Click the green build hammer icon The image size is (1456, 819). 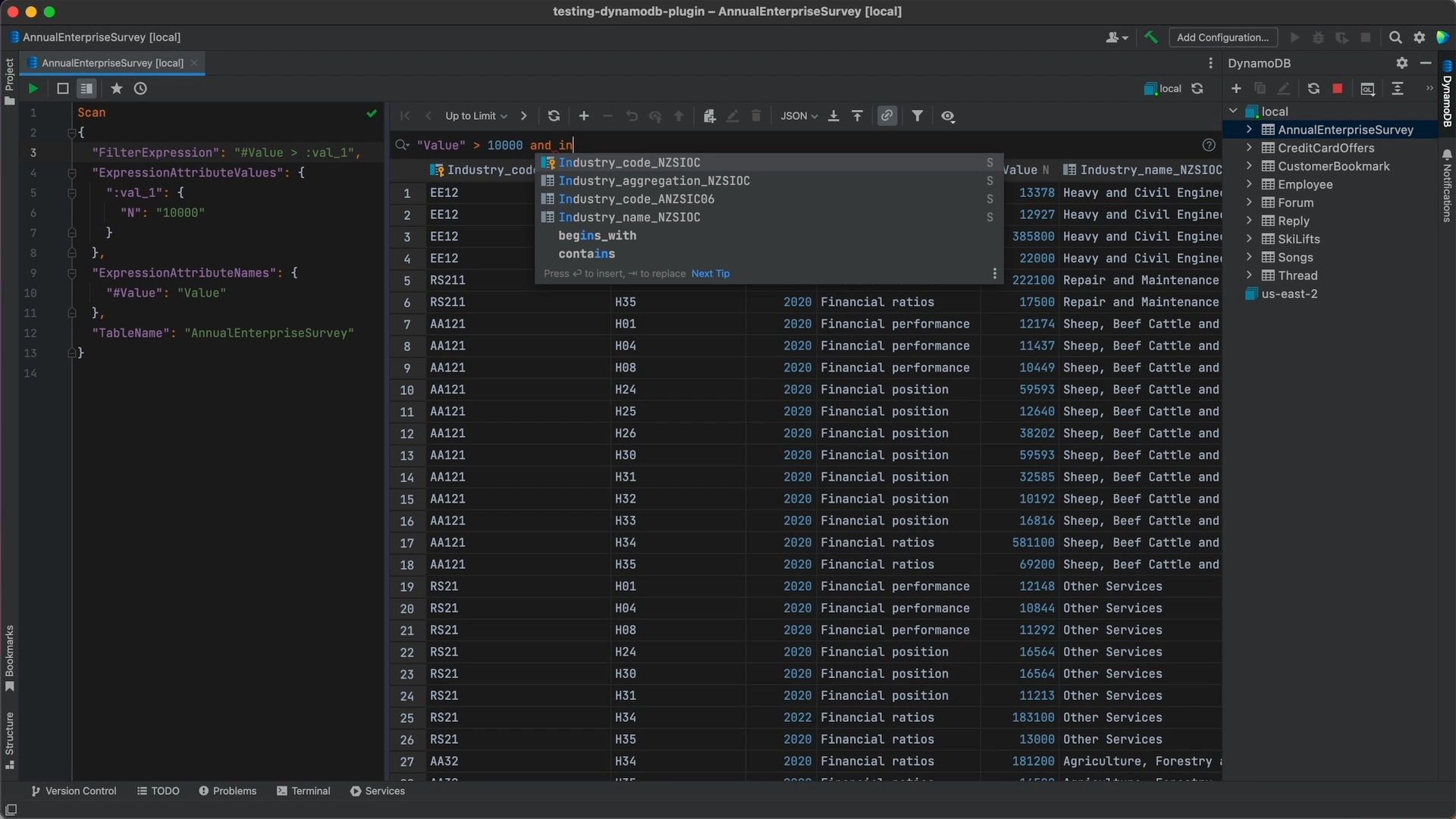pyautogui.click(x=1151, y=37)
